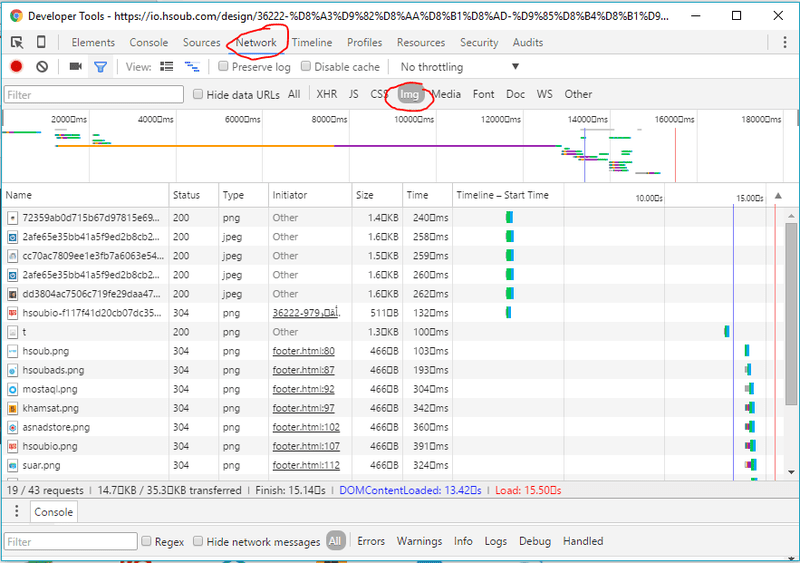The width and height of the screenshot is (800, 563).
Task: Click file icon of hsoubads.png row
Action: click(x=13, y=370)
